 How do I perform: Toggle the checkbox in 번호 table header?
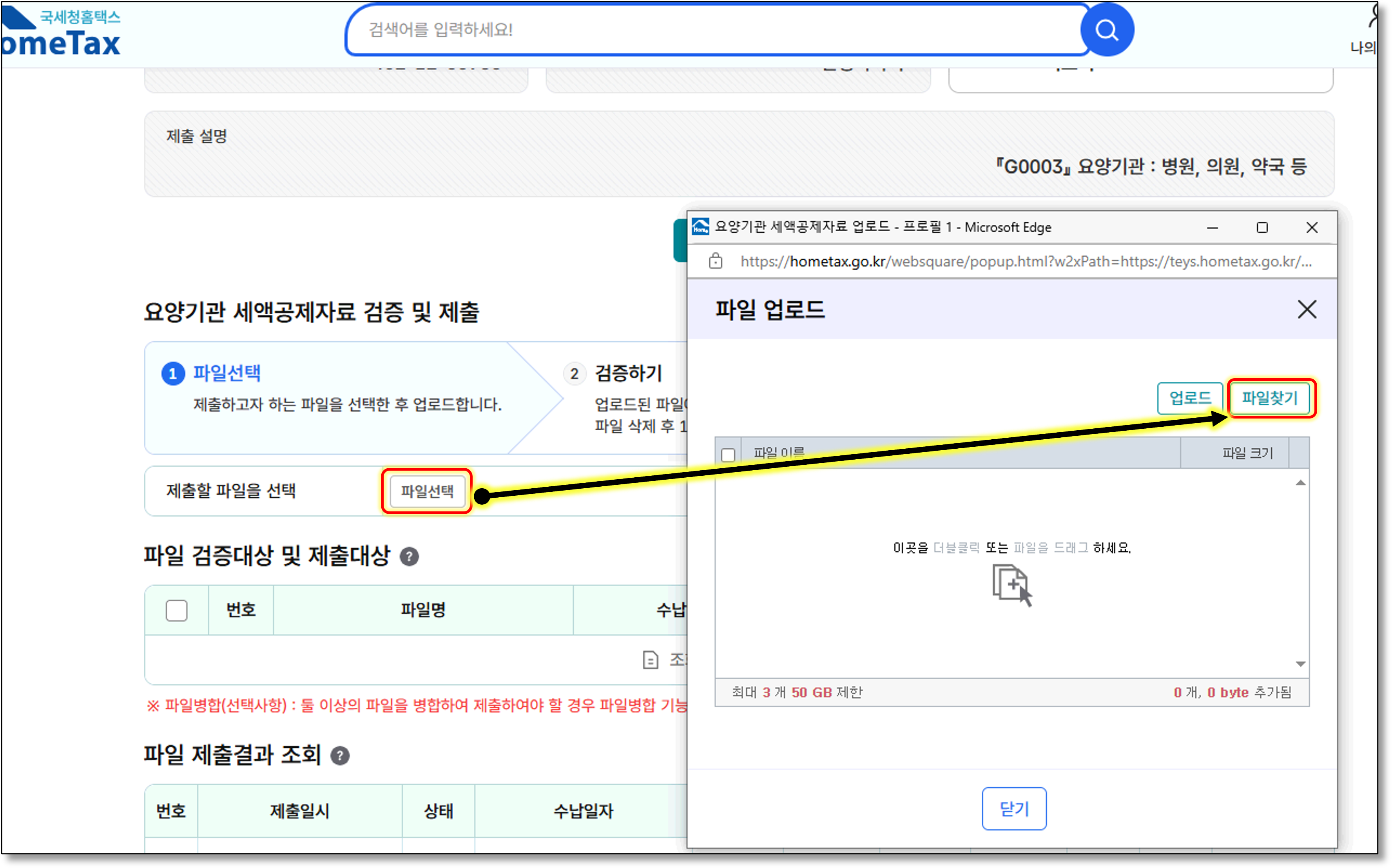(176, 610)
